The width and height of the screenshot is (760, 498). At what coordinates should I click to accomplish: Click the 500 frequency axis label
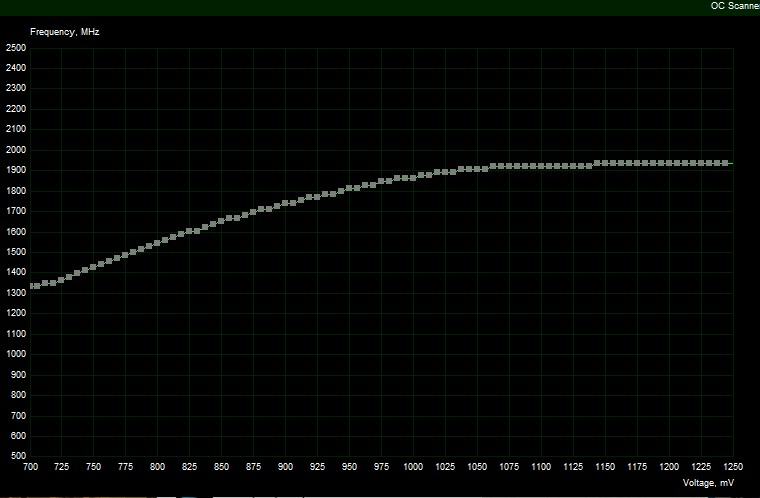[x=18, y=456]
